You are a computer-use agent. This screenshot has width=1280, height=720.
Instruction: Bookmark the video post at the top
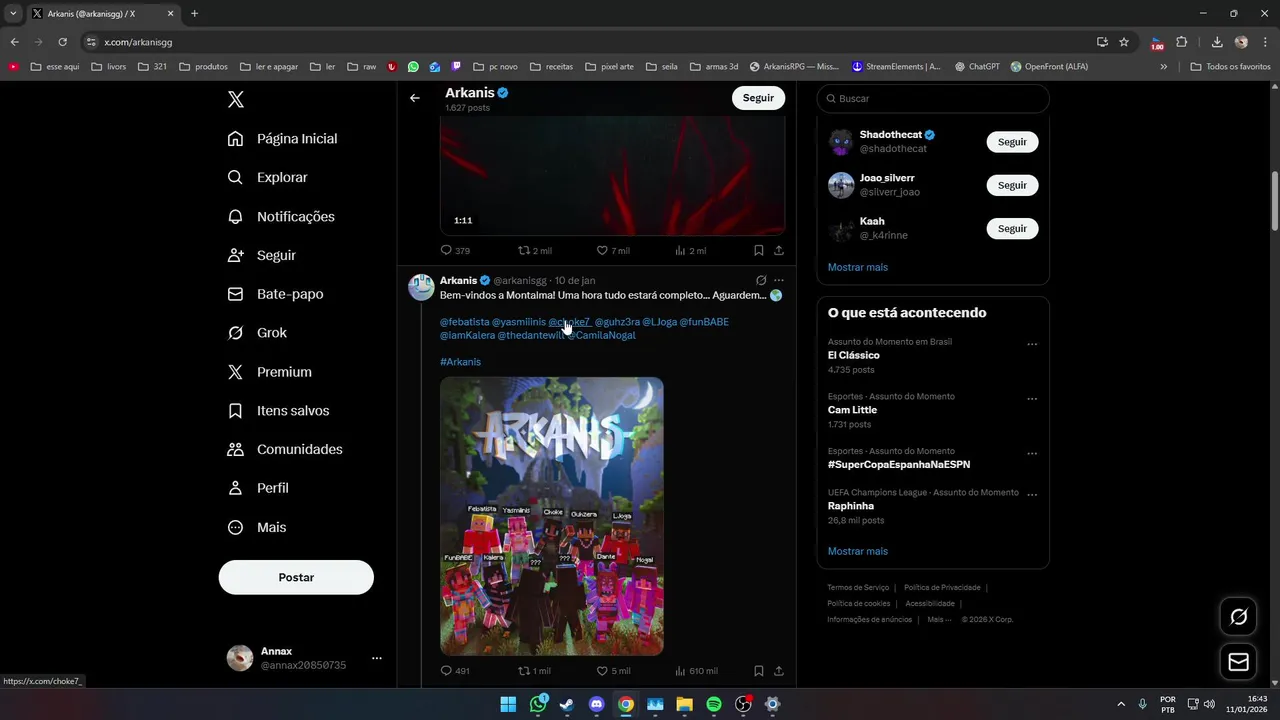pos(759,250)
